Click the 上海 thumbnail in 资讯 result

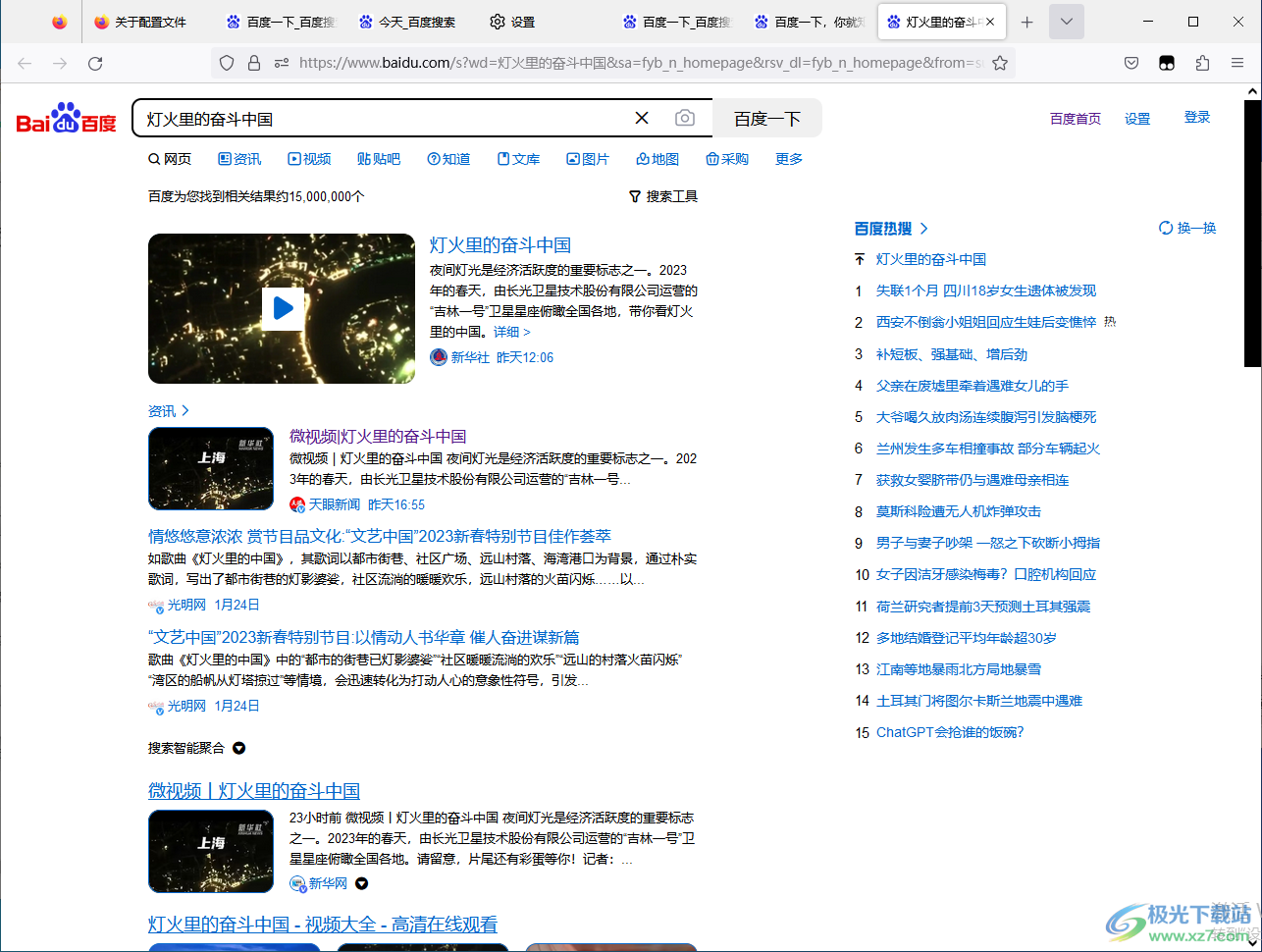tap(211, 469)
